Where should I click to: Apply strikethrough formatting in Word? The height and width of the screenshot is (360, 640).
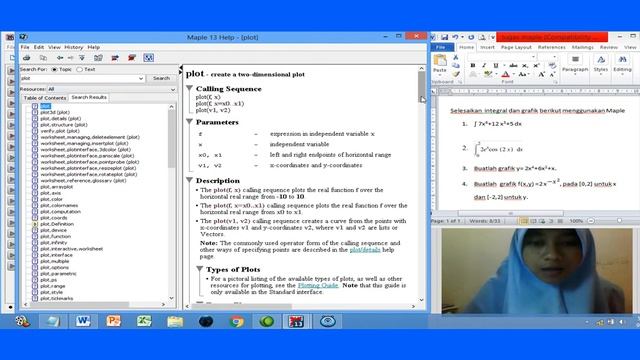point(513,65)
